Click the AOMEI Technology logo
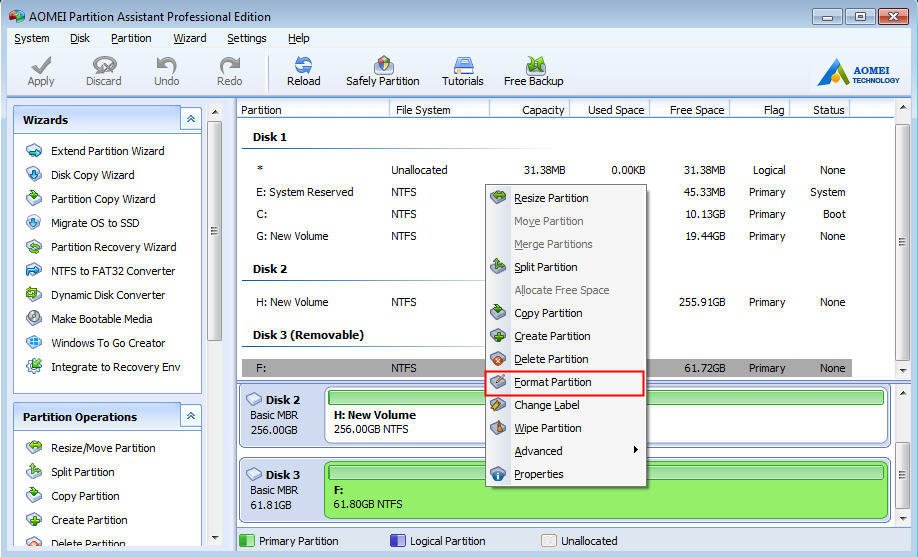Image resolution: width=918 pixels, height=557 pixels. [x=859, y=72]
